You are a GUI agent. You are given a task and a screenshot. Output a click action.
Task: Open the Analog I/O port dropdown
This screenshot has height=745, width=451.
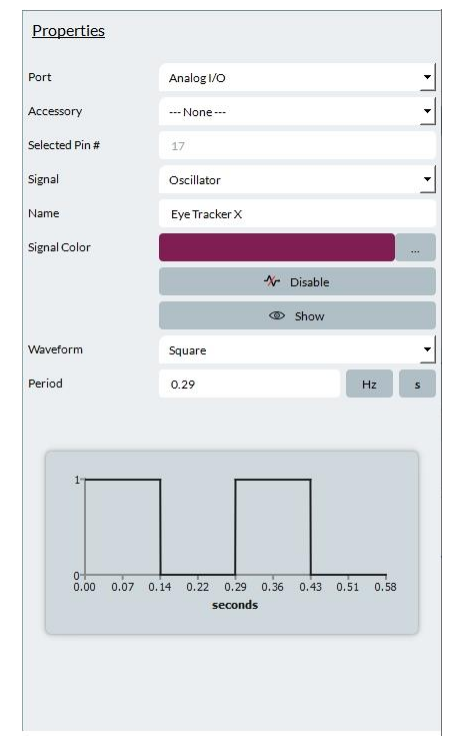[x=297, y=77]
